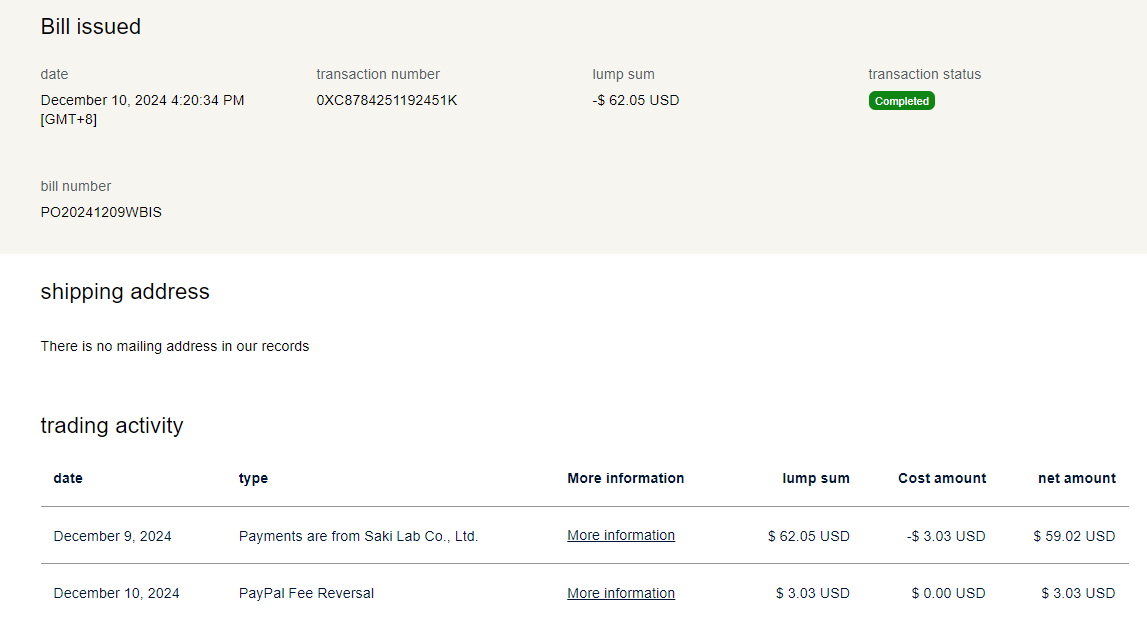Click the -$ 3.03 USD cost amount
The width and height of the screenshot is (1147, 620).
(945, 536)
